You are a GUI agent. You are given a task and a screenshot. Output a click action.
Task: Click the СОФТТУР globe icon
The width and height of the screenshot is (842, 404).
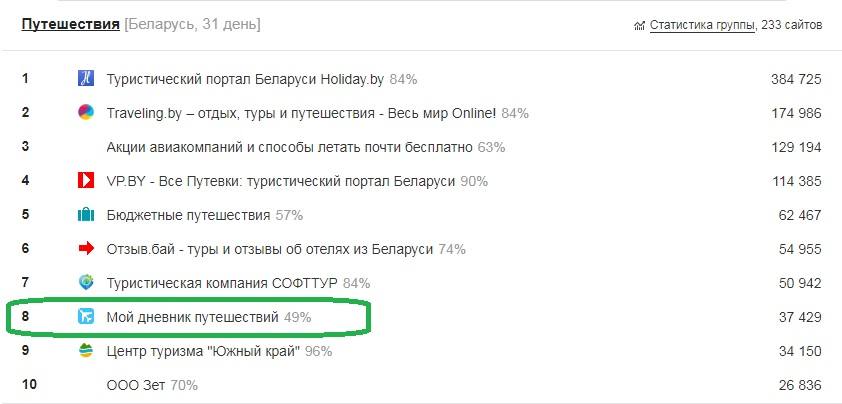85,282
